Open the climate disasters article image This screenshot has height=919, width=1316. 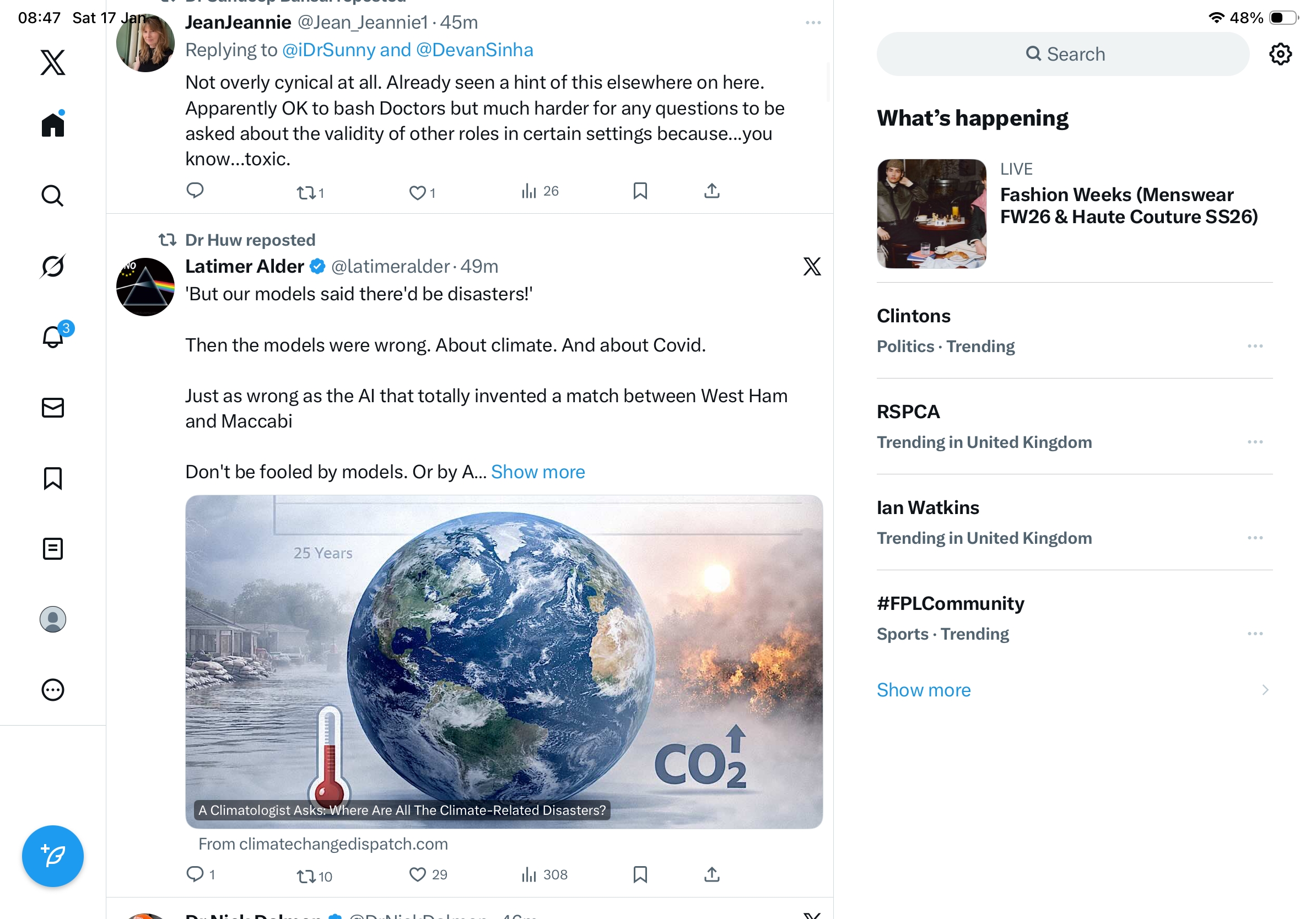(x=504, y=661)
